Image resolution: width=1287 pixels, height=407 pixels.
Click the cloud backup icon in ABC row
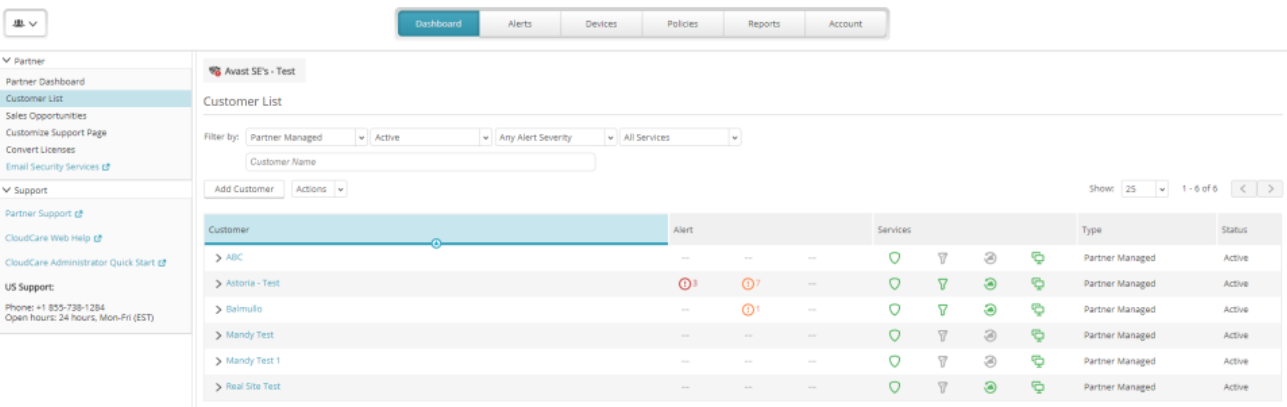(990, 258)
